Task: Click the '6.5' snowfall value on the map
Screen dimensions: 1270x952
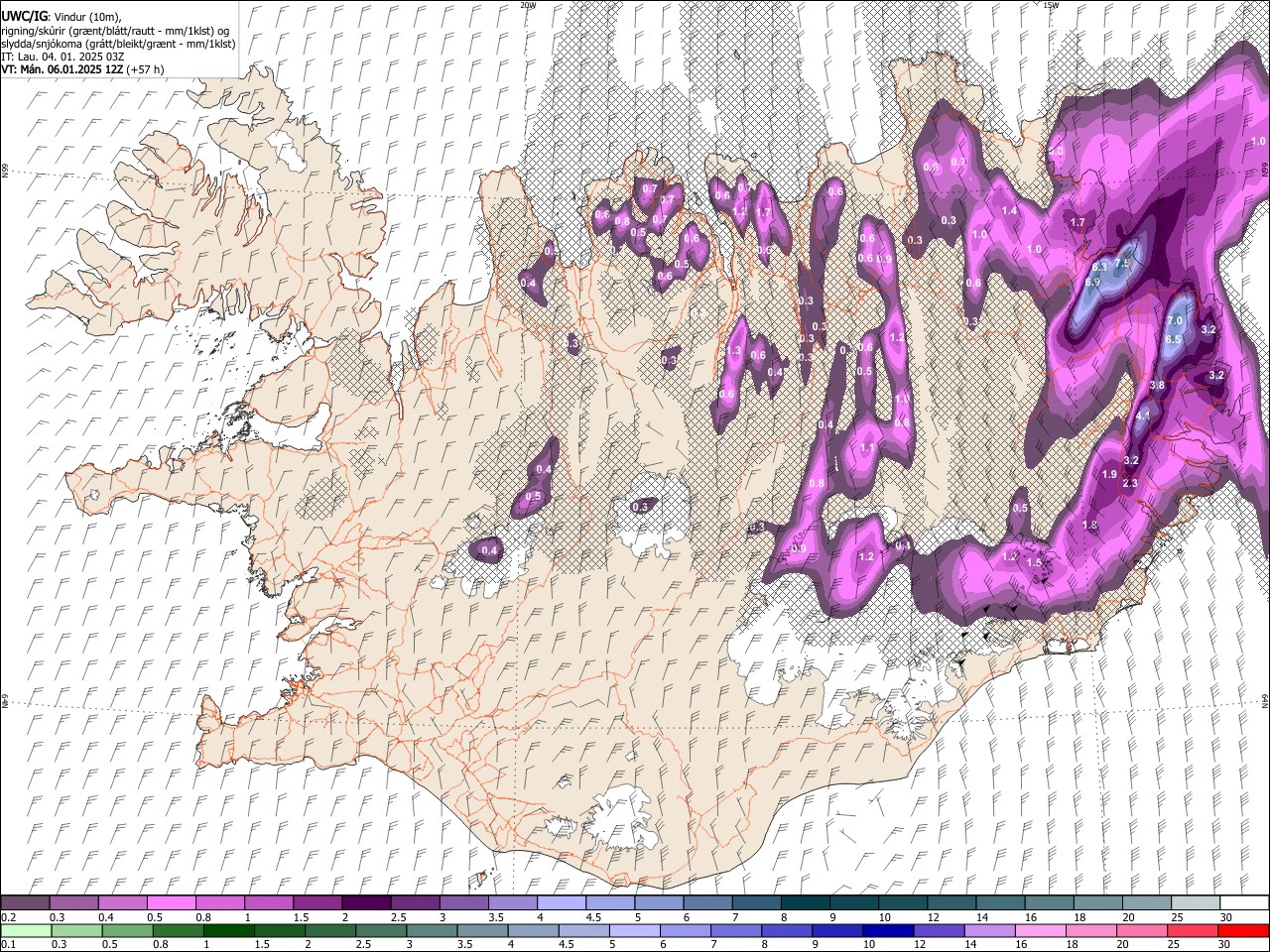Action: (x=1173, y=339)
